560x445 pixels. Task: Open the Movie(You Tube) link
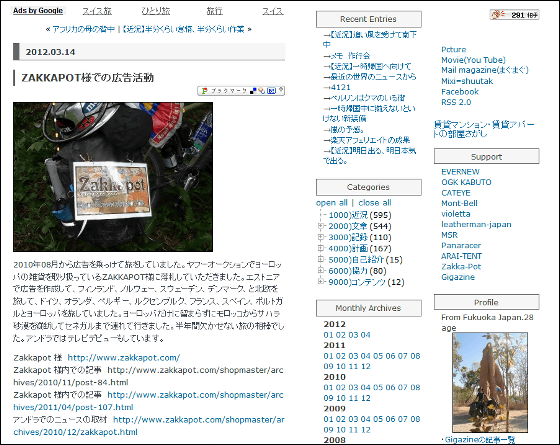pyautogui.click(x=473, y=60)
